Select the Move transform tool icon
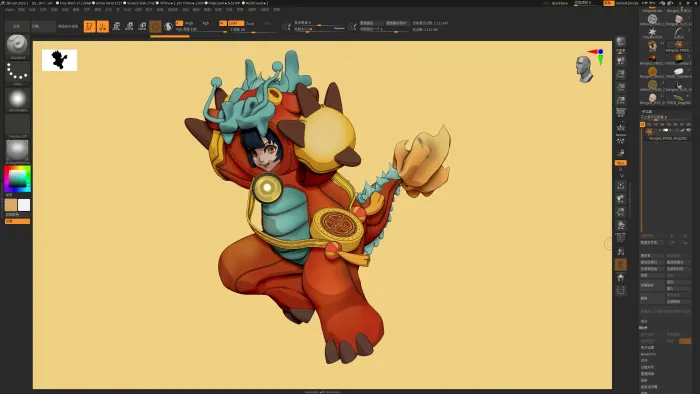Screen dimensions: 700x394 tap(116, 26)
